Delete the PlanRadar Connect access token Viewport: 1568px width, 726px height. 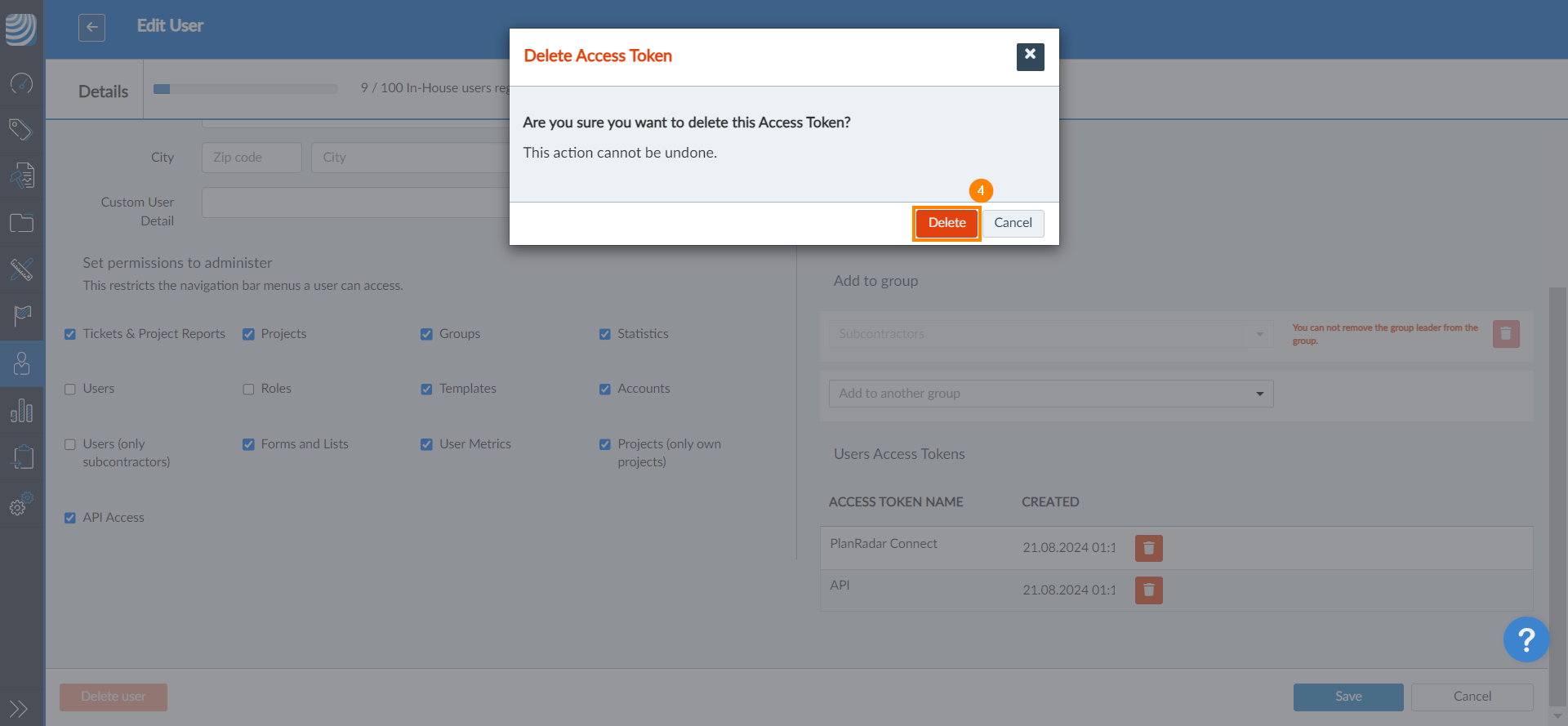pyautogui.click(x=1148, y=548)
